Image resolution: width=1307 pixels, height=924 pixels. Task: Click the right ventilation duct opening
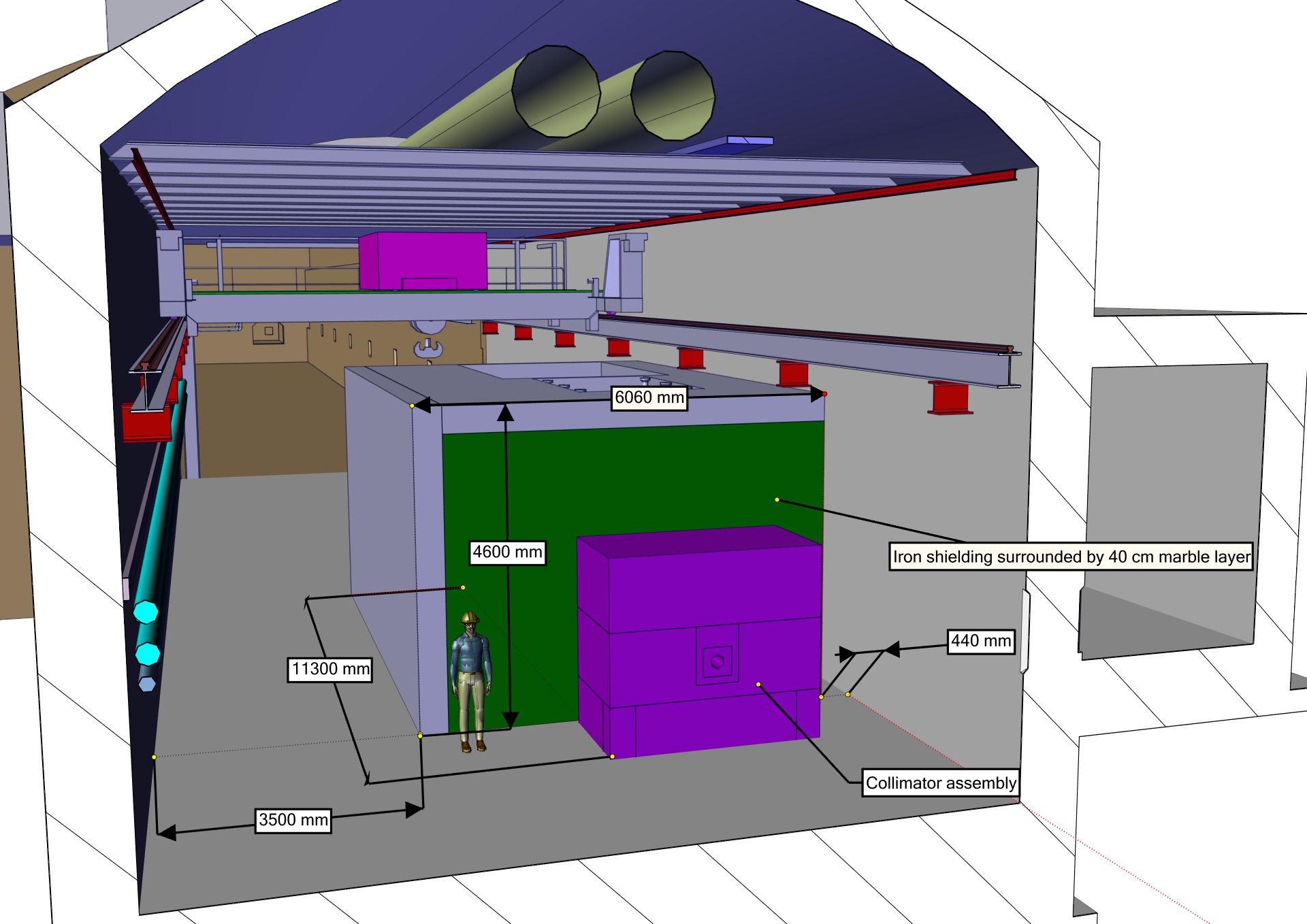coord(673,96)
